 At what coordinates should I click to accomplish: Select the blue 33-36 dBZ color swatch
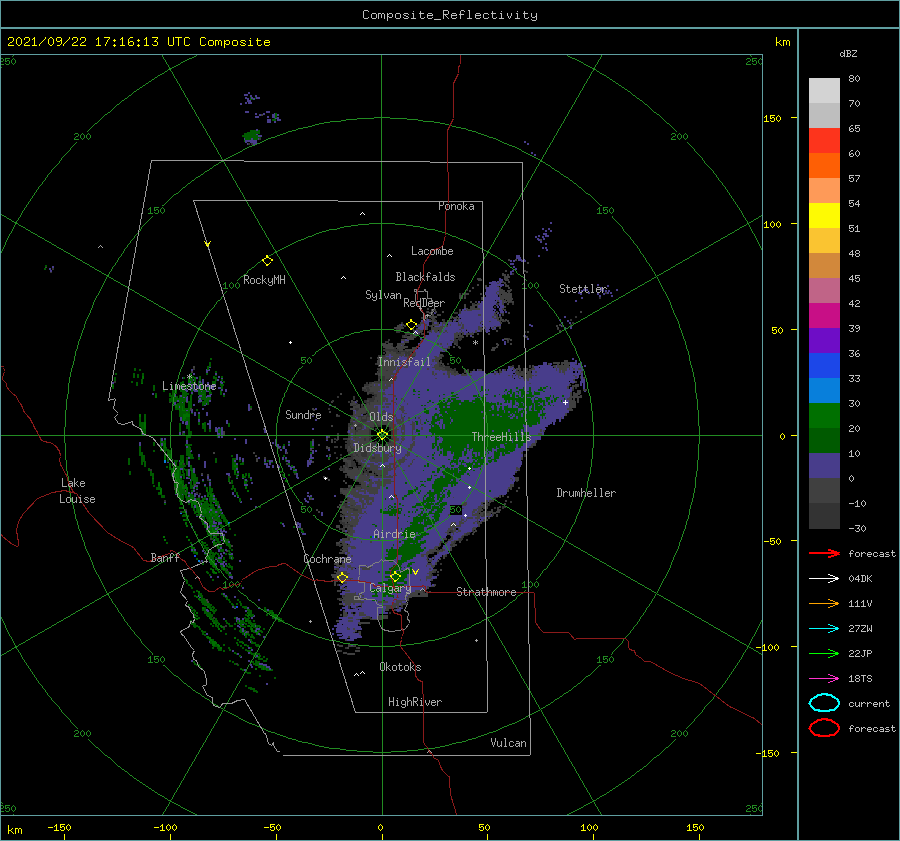click(x=824, y=365)
